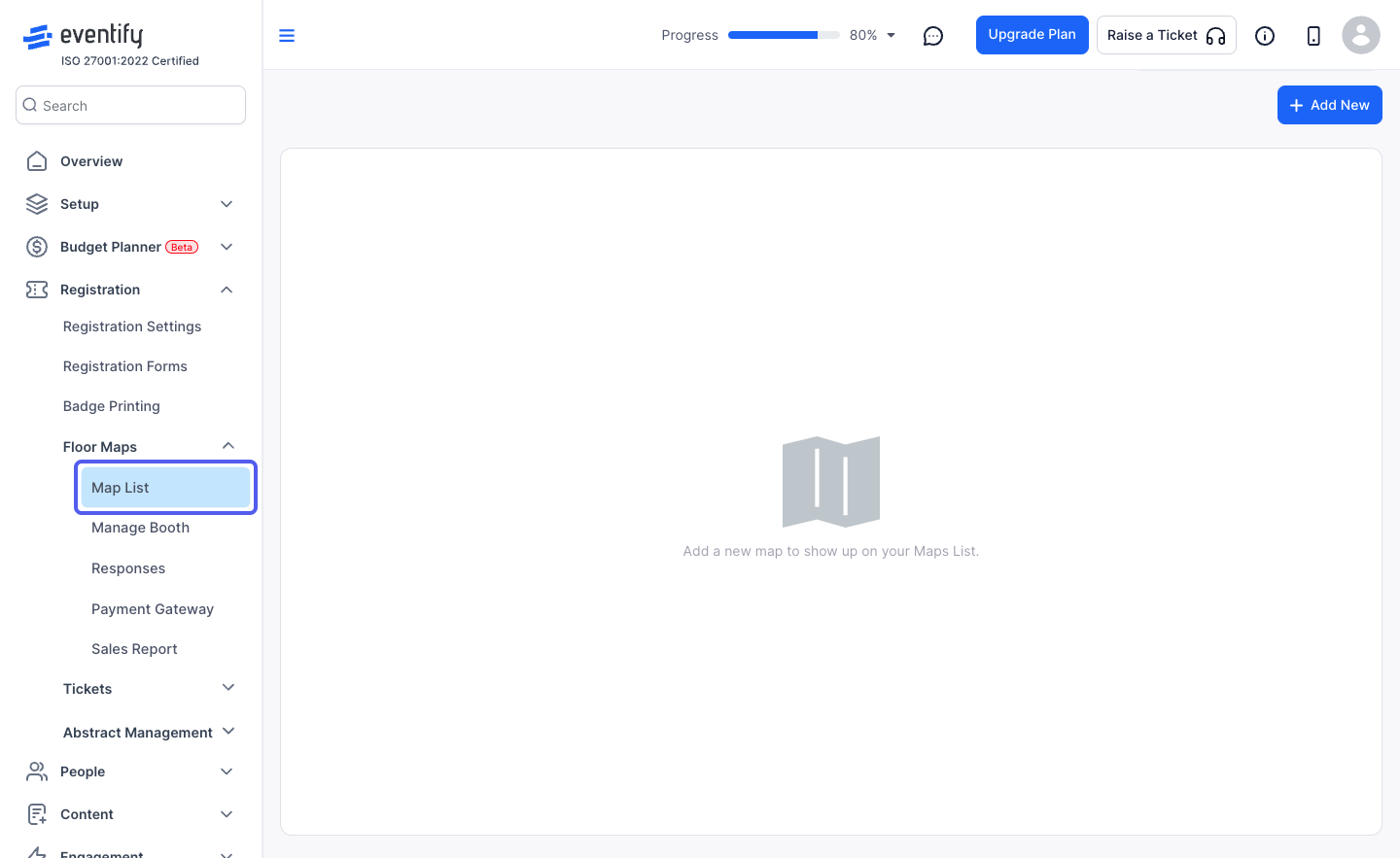Click the Add New button
1400x858 pixels.
point(1330,105)
